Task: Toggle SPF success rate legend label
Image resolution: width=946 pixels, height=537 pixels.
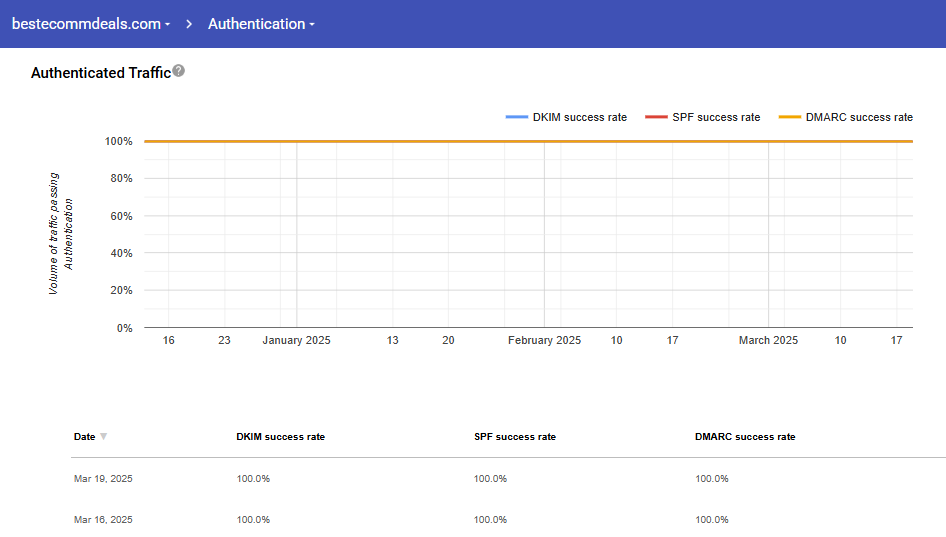Action: (715, 117)
